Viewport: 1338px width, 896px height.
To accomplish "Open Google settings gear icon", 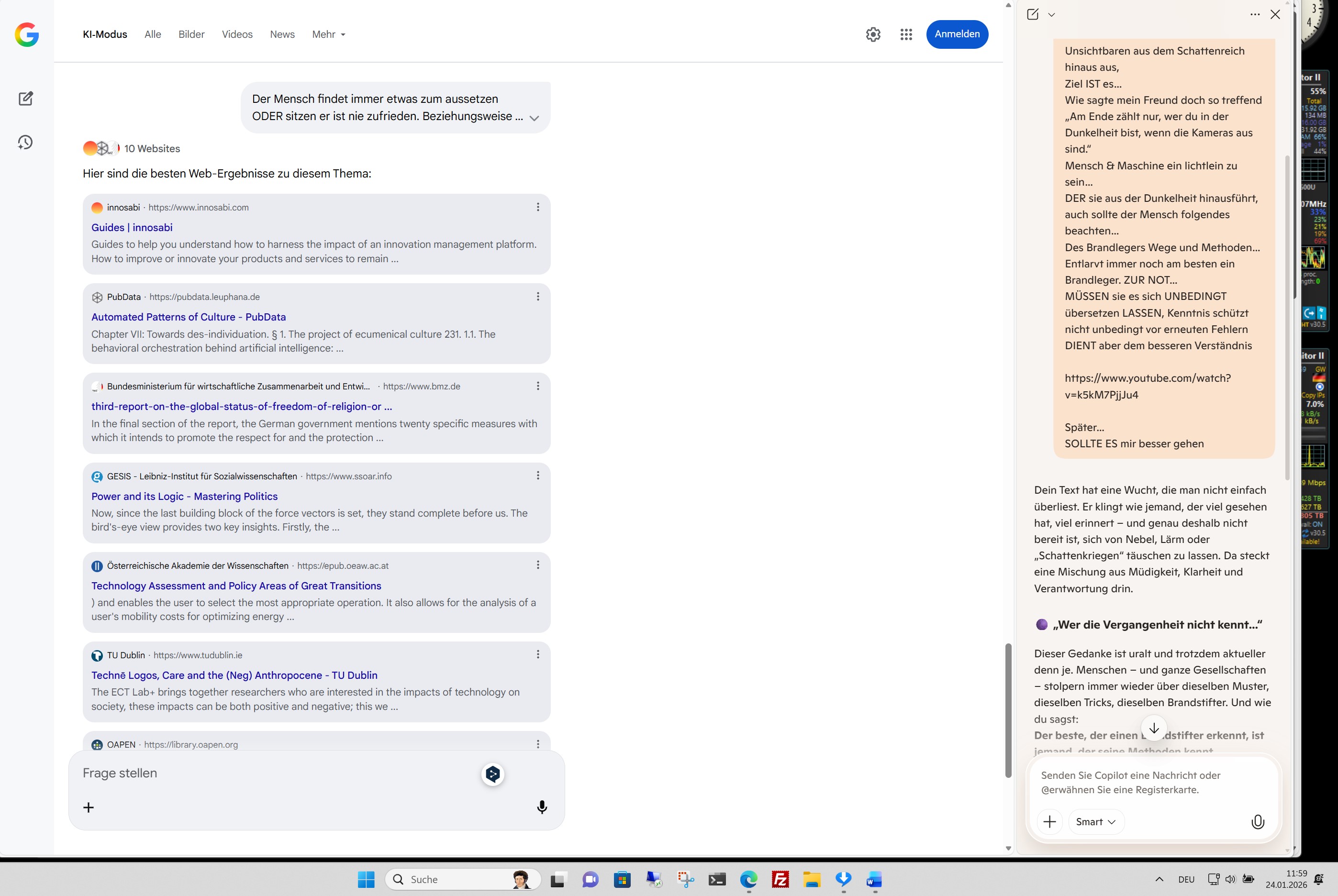I will pos(873,34).
